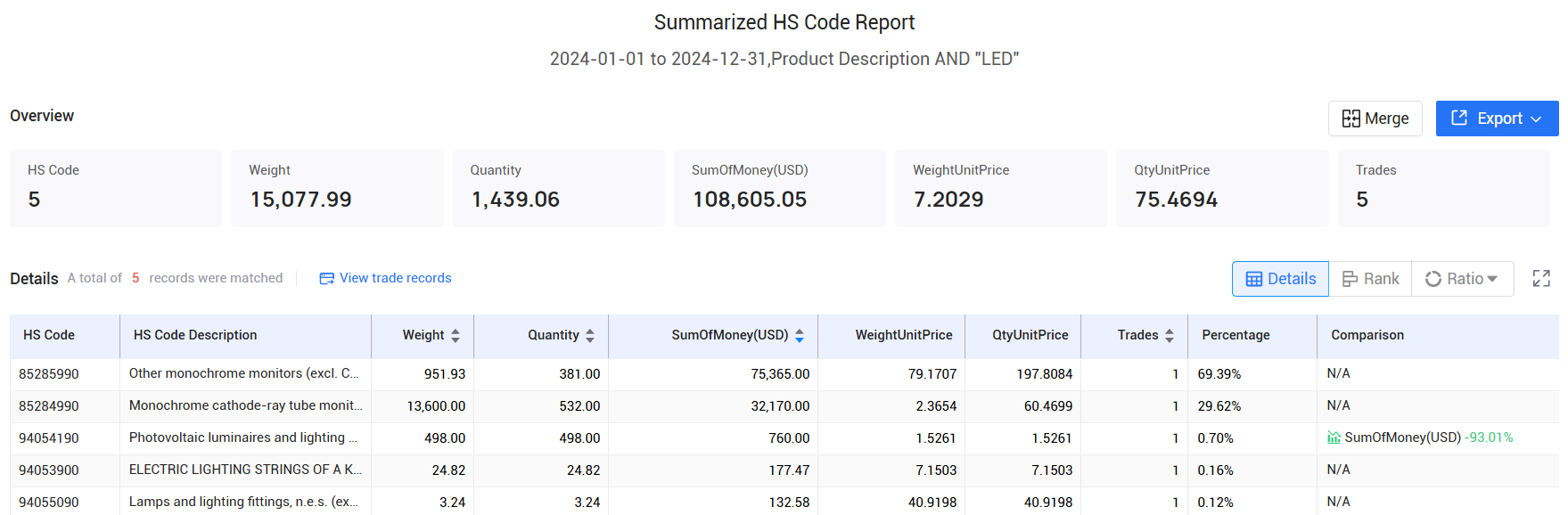Click the SumOfMoney(USD) overview card

tap(780, 188)
